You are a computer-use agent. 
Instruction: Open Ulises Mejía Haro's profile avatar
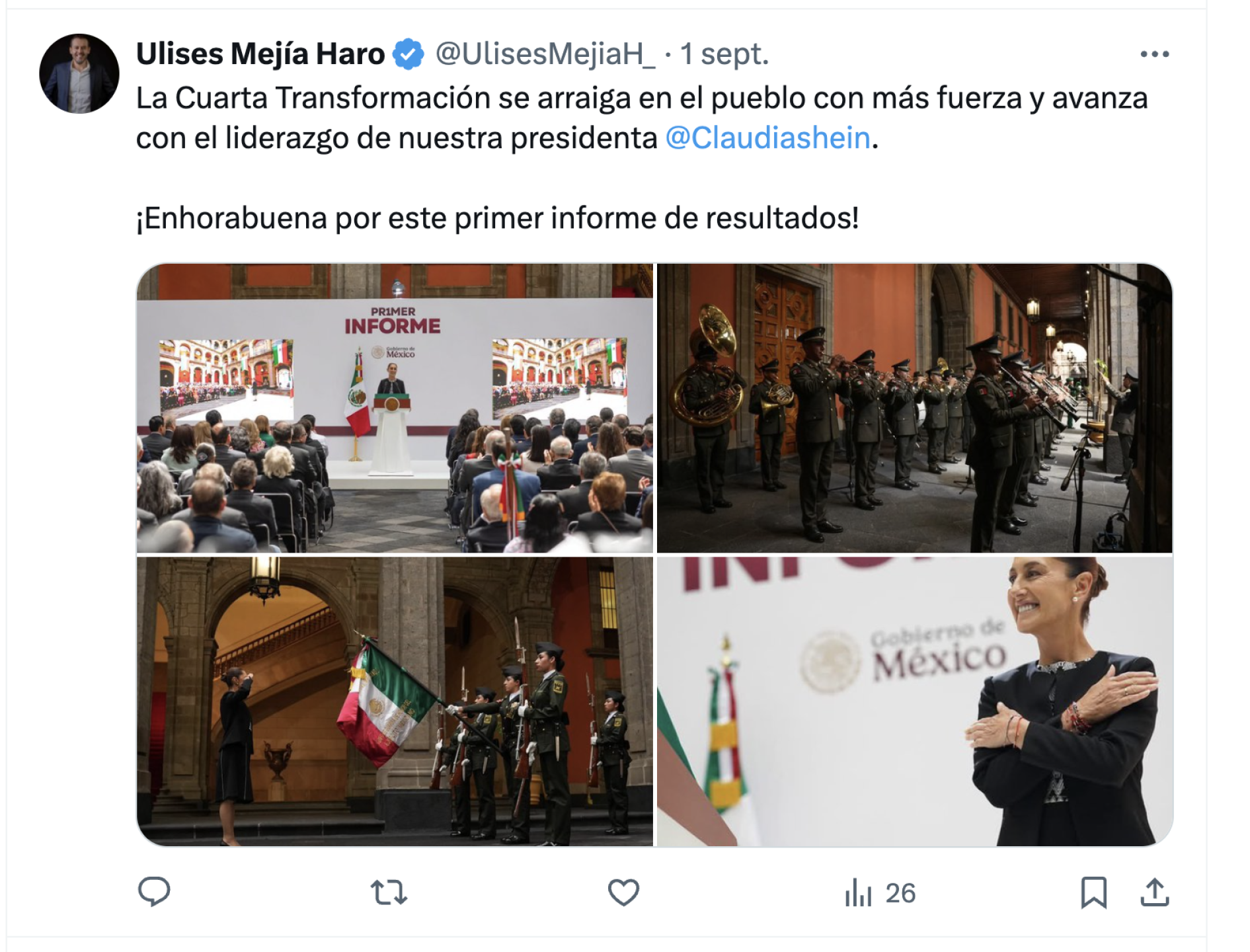(x=79, y=73)
